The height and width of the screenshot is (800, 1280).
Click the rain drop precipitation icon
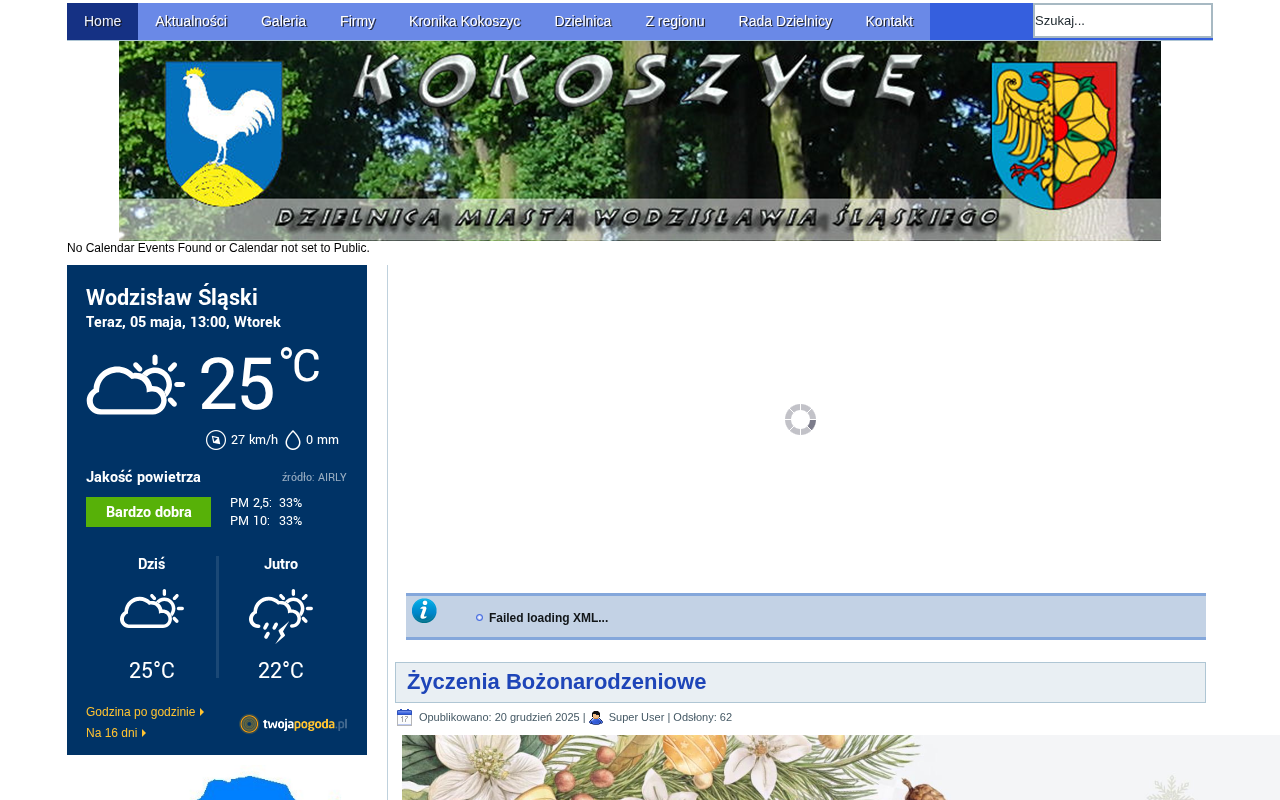click(x=293, y=440)
